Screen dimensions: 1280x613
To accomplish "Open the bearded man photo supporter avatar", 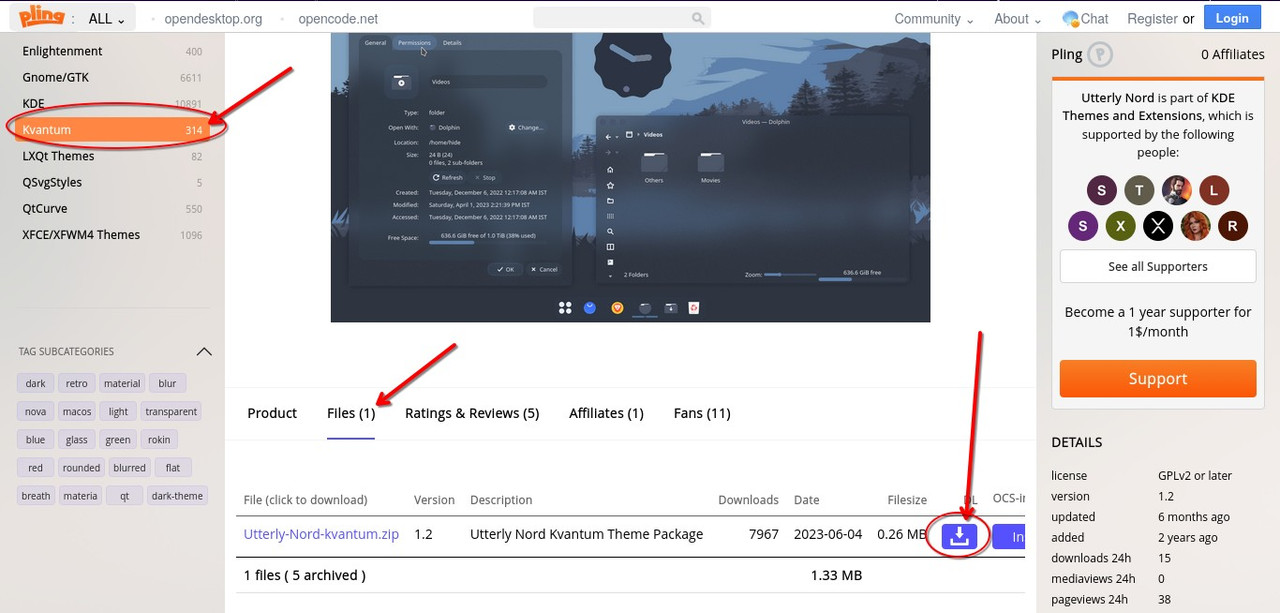I will (x=1177, y=190).
